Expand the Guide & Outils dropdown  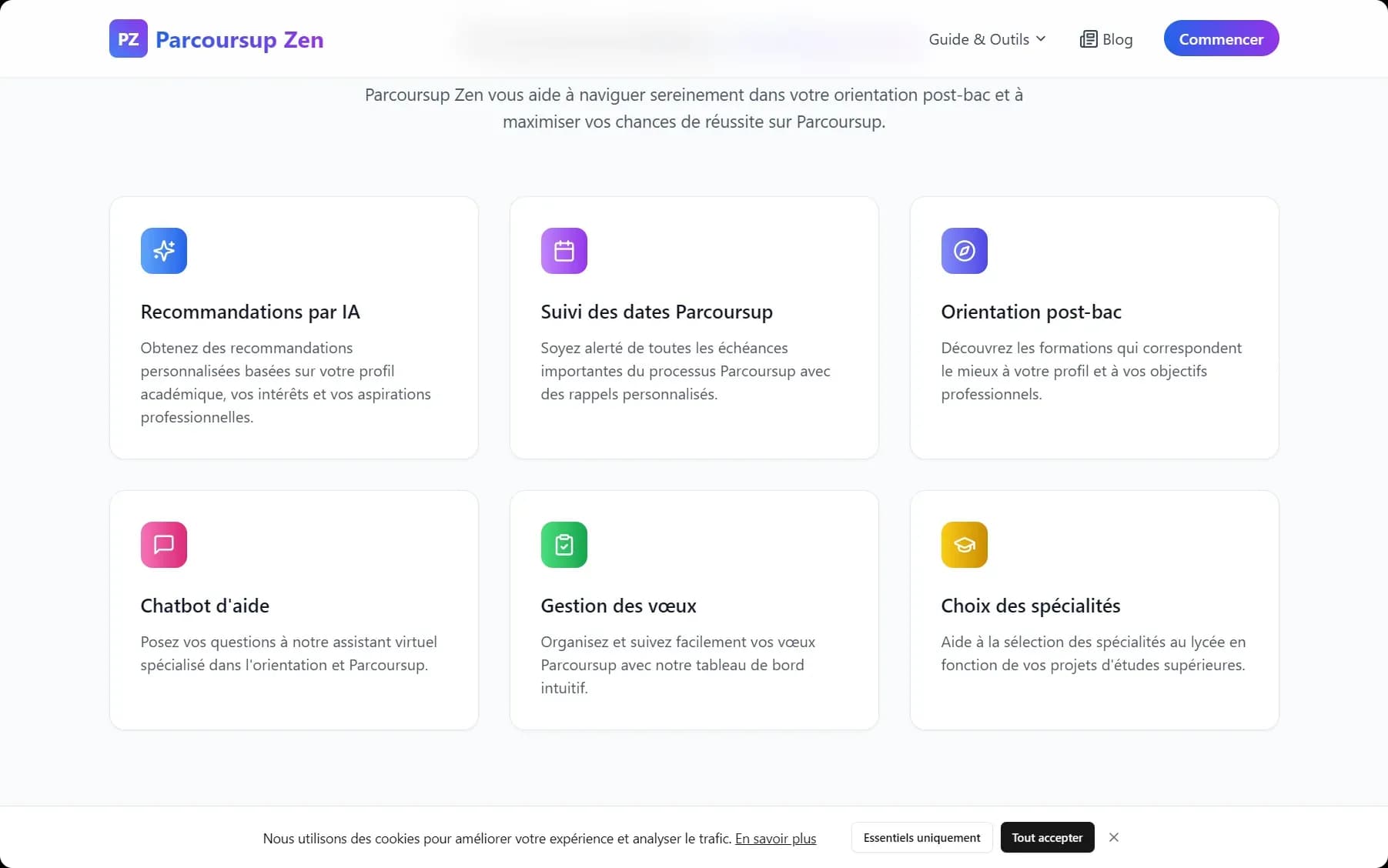tap(1041, 38)
